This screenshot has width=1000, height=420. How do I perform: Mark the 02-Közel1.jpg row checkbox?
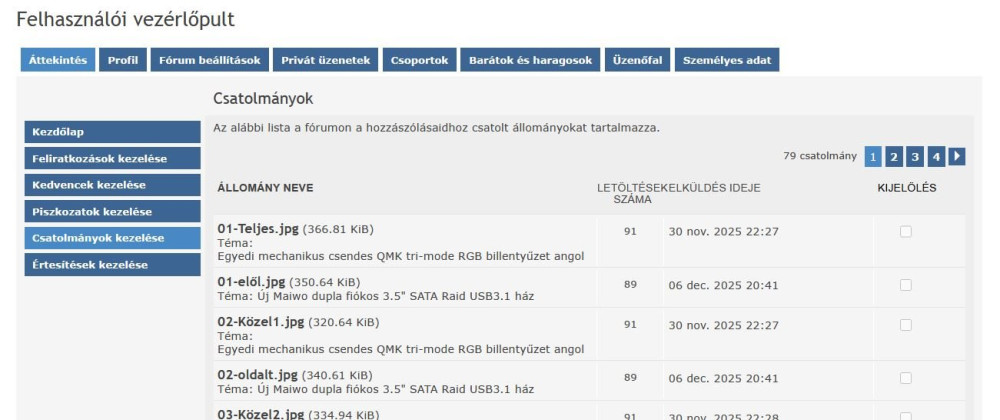click(906, 325)
